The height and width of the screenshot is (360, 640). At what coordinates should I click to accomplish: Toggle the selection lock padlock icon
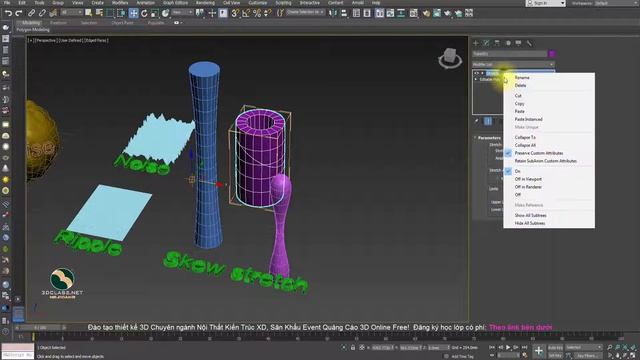click(x=353, y=347)
